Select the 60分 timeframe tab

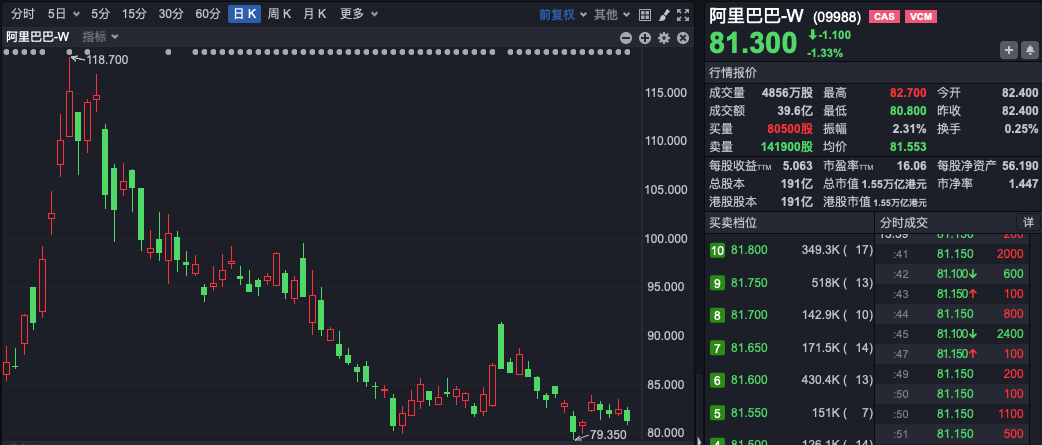pos(208,15)
